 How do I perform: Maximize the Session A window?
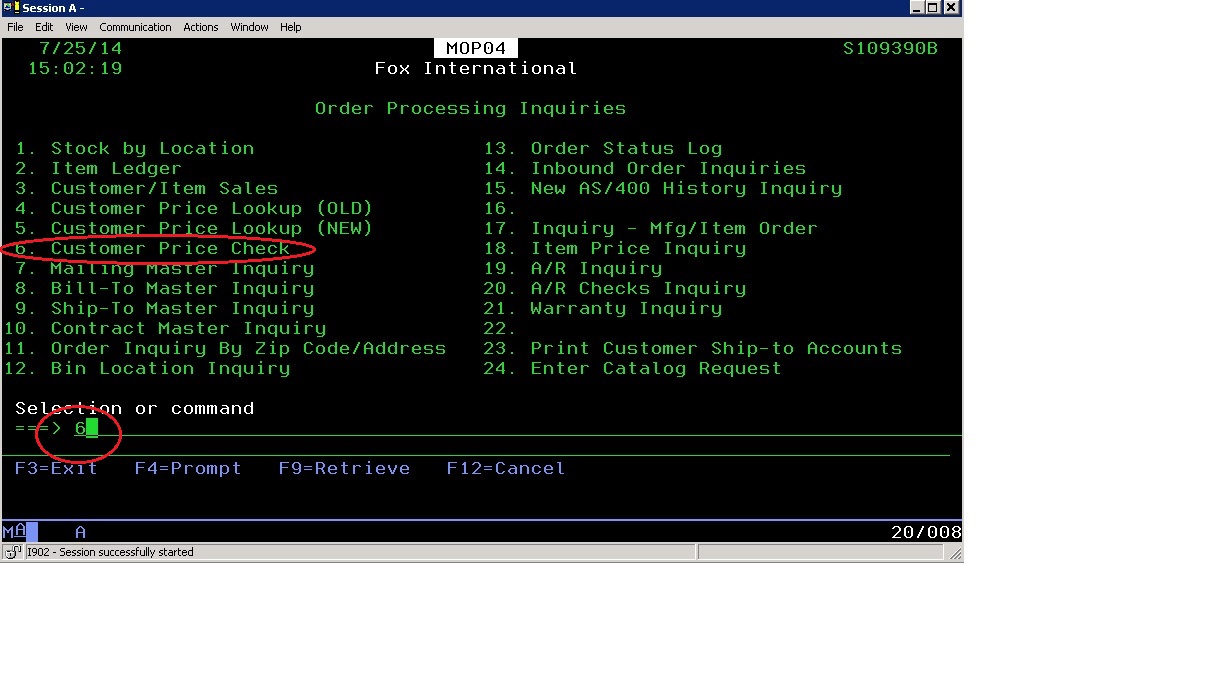933,8
